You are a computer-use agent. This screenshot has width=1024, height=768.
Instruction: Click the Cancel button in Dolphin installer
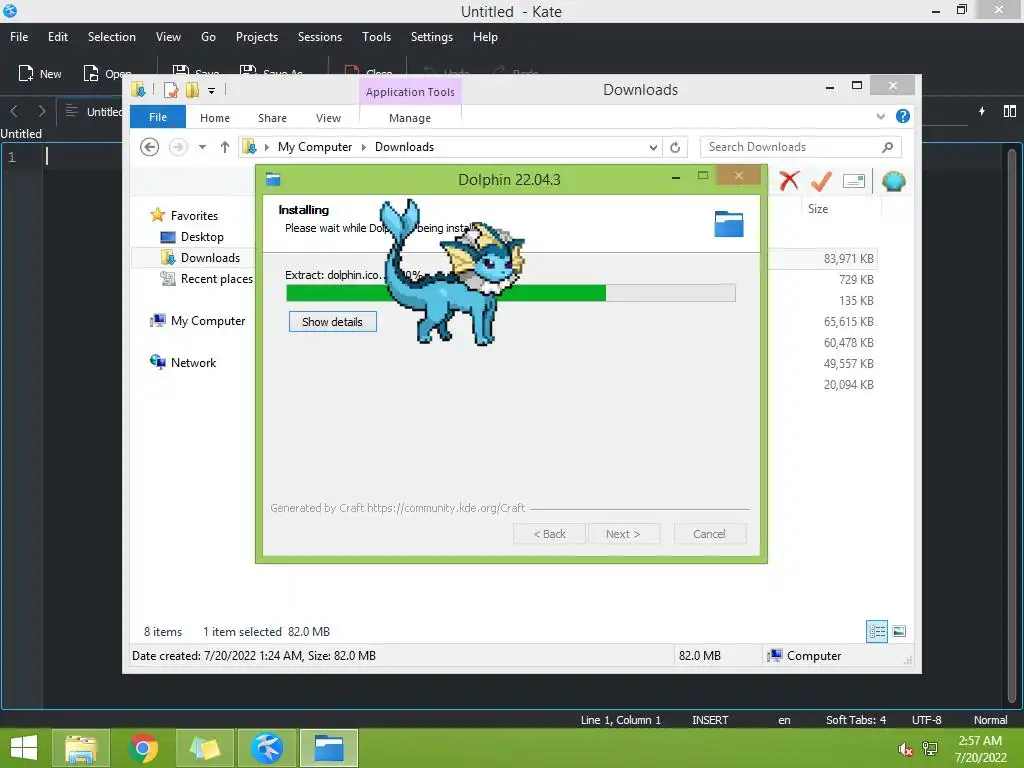tap(709, 534)
